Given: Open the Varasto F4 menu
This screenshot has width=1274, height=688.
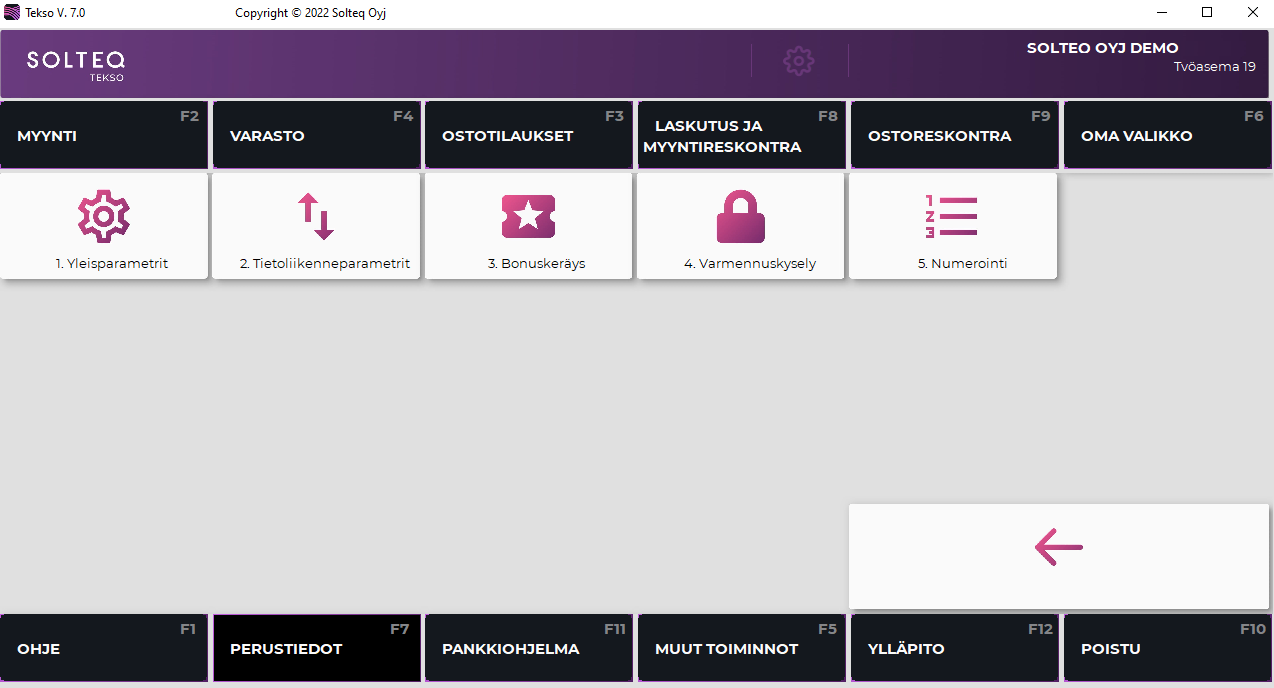Looking at the screenshot, I should [x=316, y=136].
